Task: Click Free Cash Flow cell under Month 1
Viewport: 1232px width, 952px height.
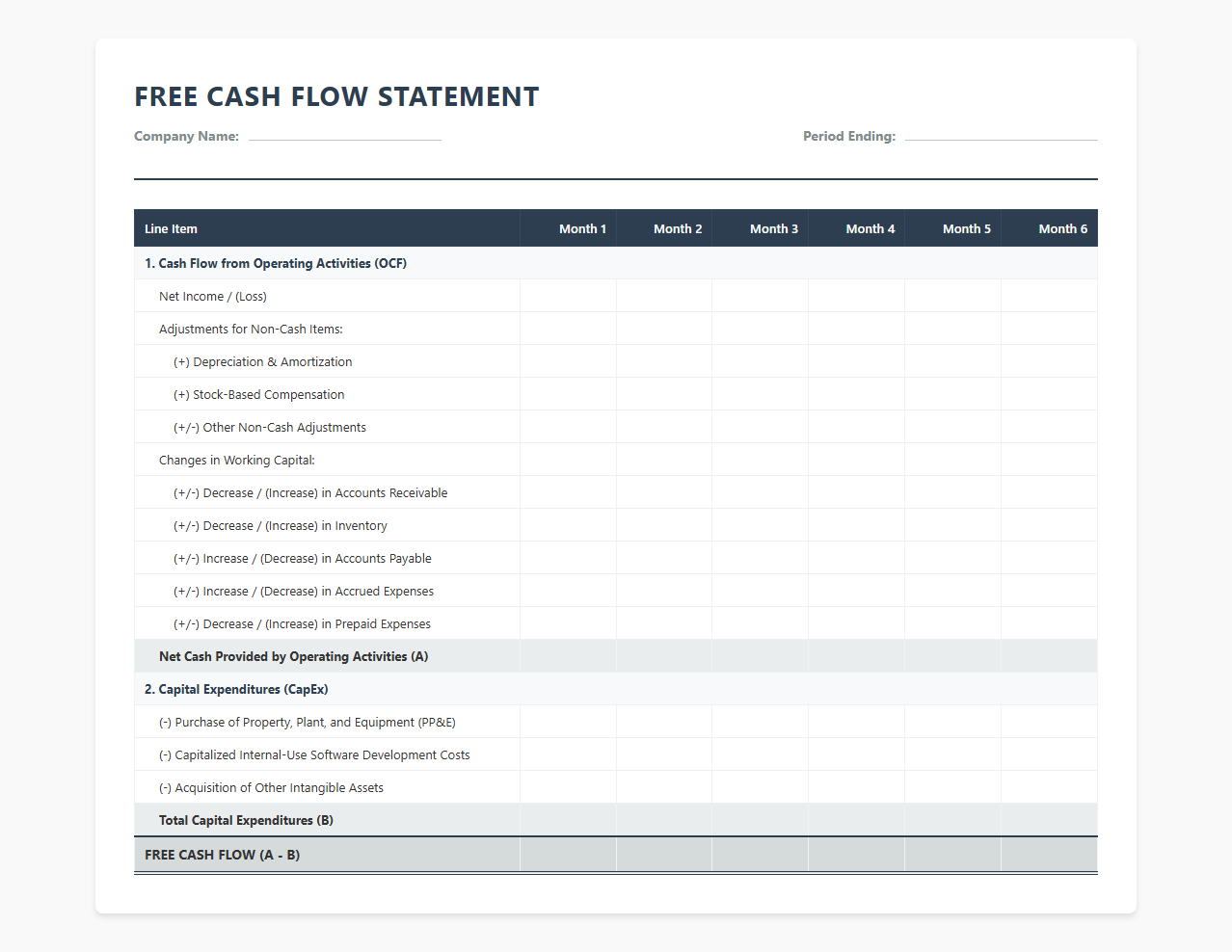Action: [x=568, y=855]
